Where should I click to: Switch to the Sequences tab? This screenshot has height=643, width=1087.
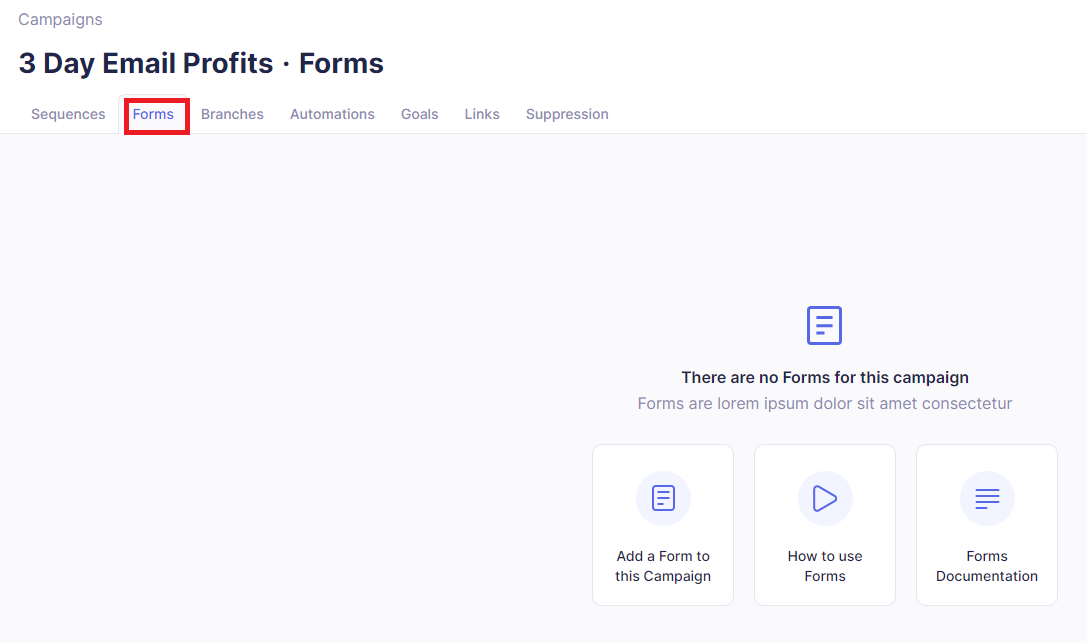[67, 114]
